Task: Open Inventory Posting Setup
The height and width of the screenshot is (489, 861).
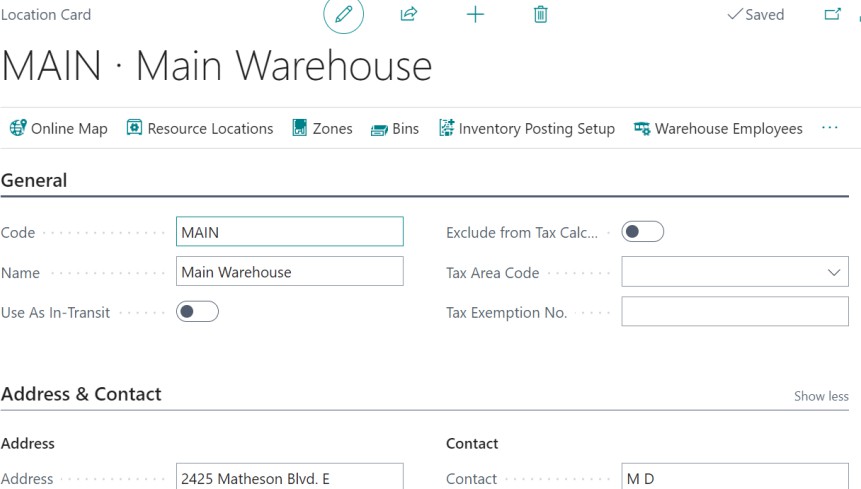Action: [526, 128]
